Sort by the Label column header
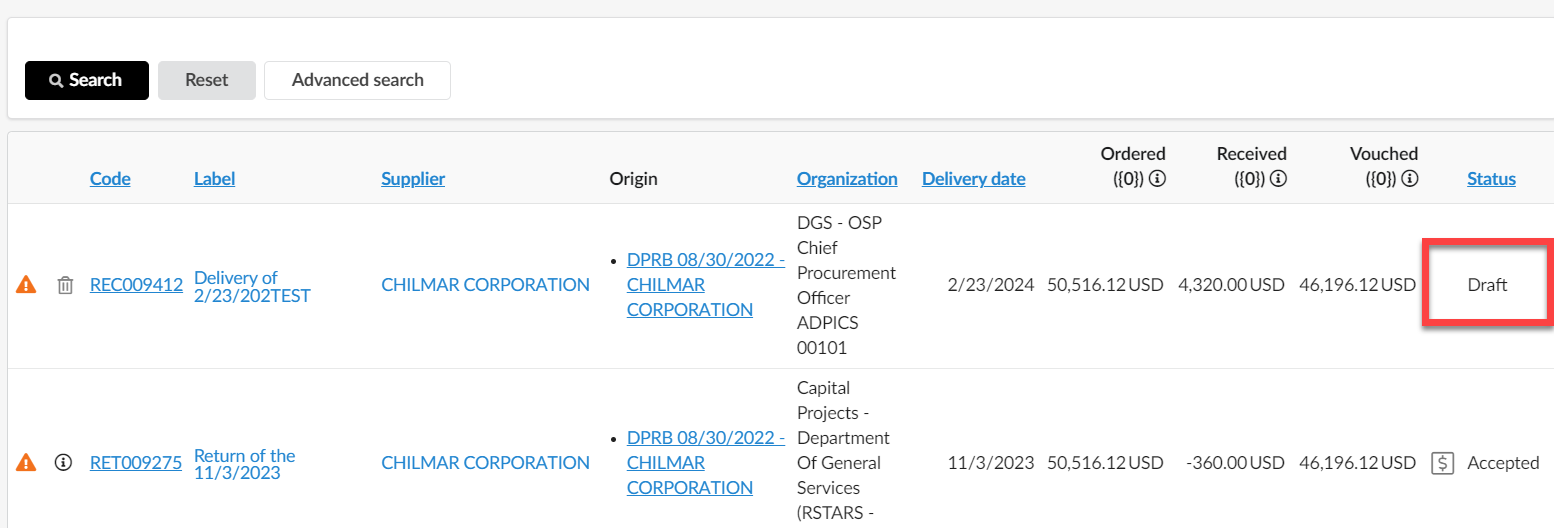Screen dimensions: 1554x528 (x=215, y=179)
